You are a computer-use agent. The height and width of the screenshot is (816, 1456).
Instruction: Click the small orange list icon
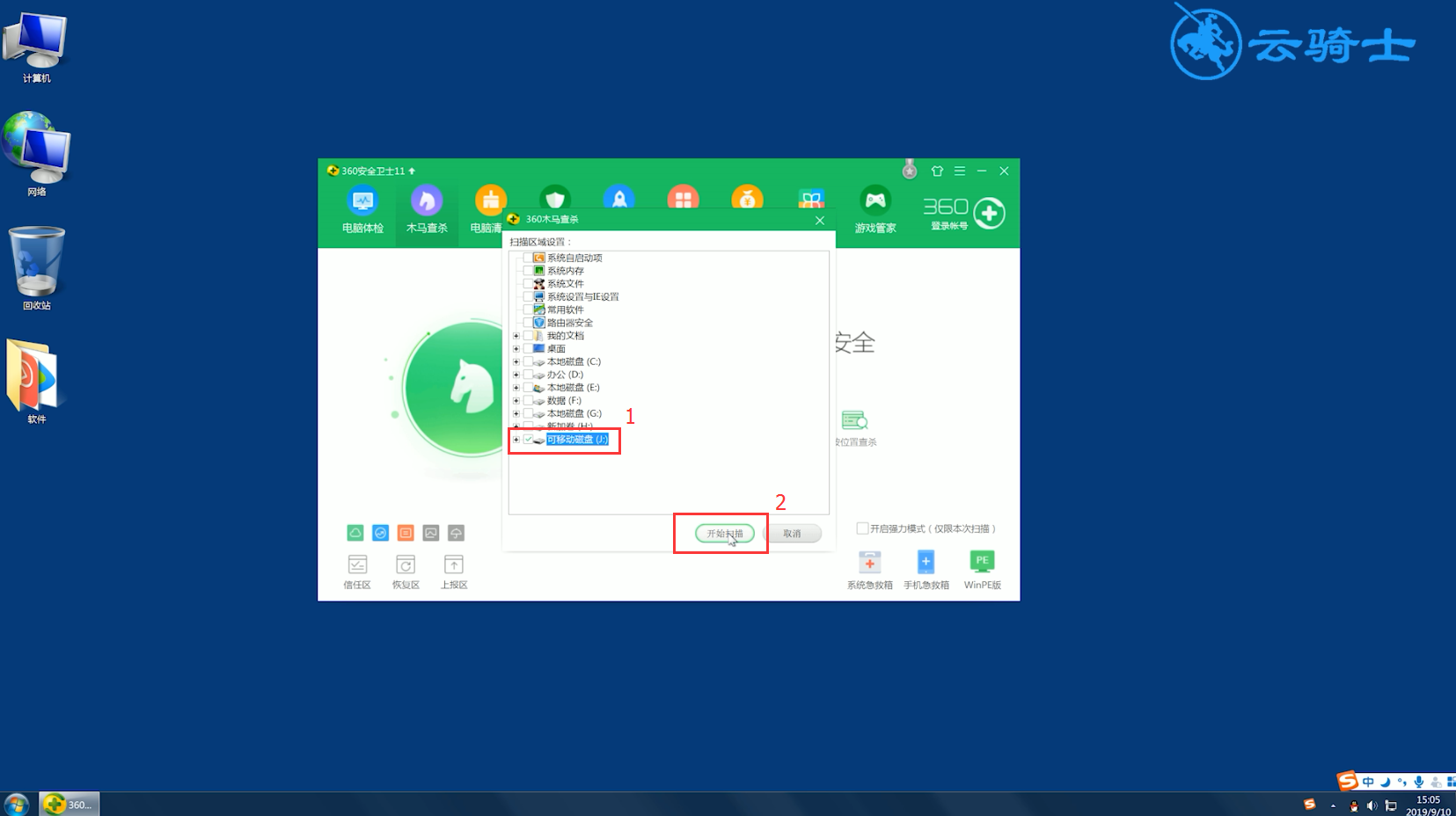coord(406,533)
